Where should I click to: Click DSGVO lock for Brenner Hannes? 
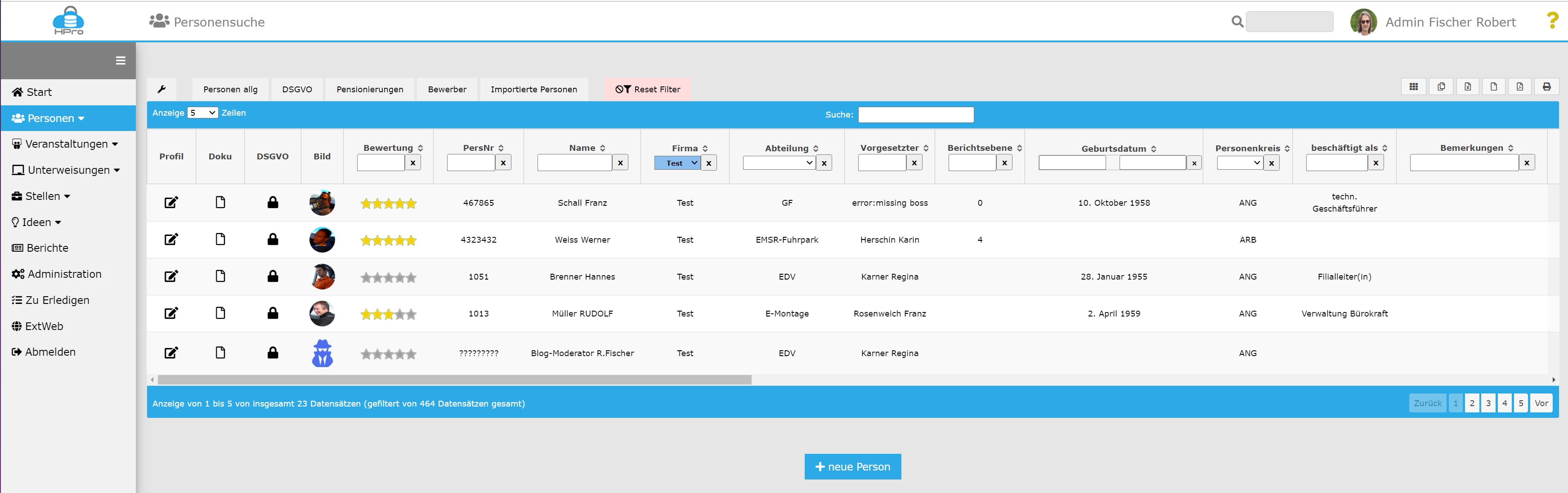tap(273, 276)
